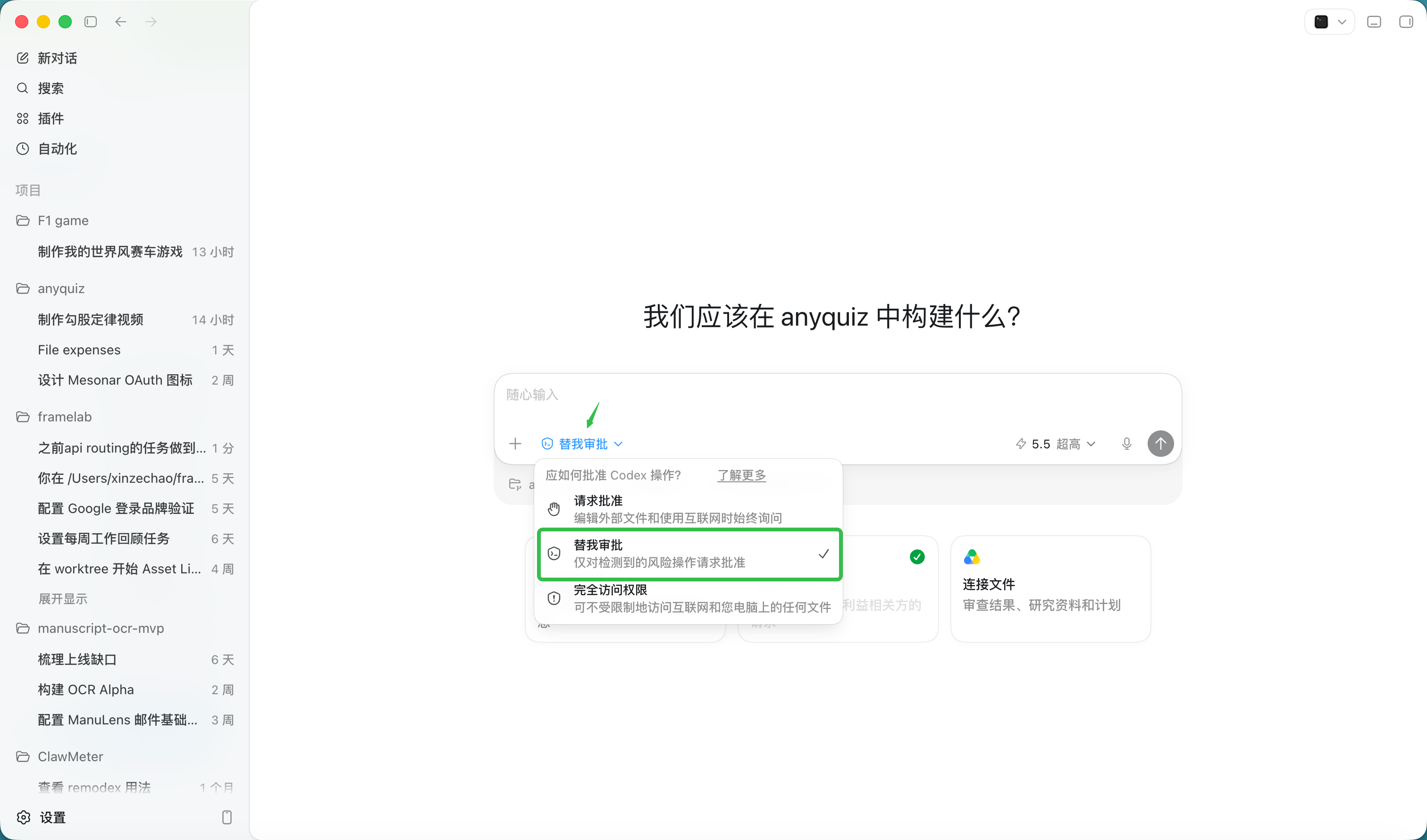Toggle the right side panel icon
Screen dimensions: 1427x840
(x=1406, y=22)
